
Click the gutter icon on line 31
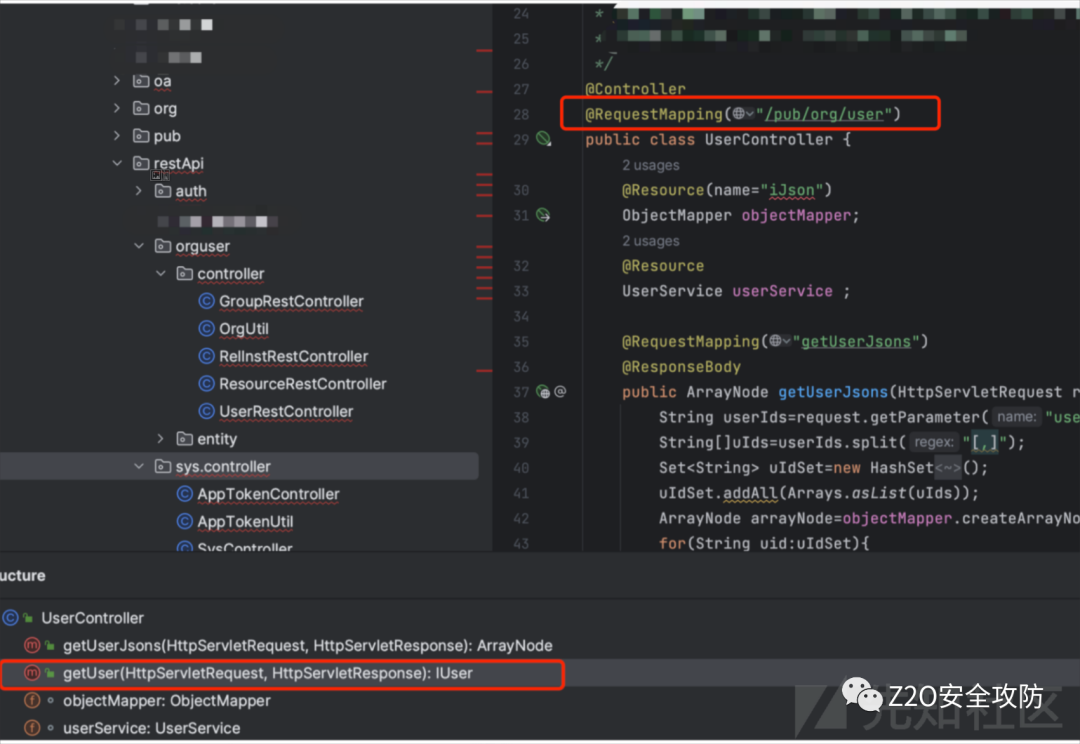(543, 216)
